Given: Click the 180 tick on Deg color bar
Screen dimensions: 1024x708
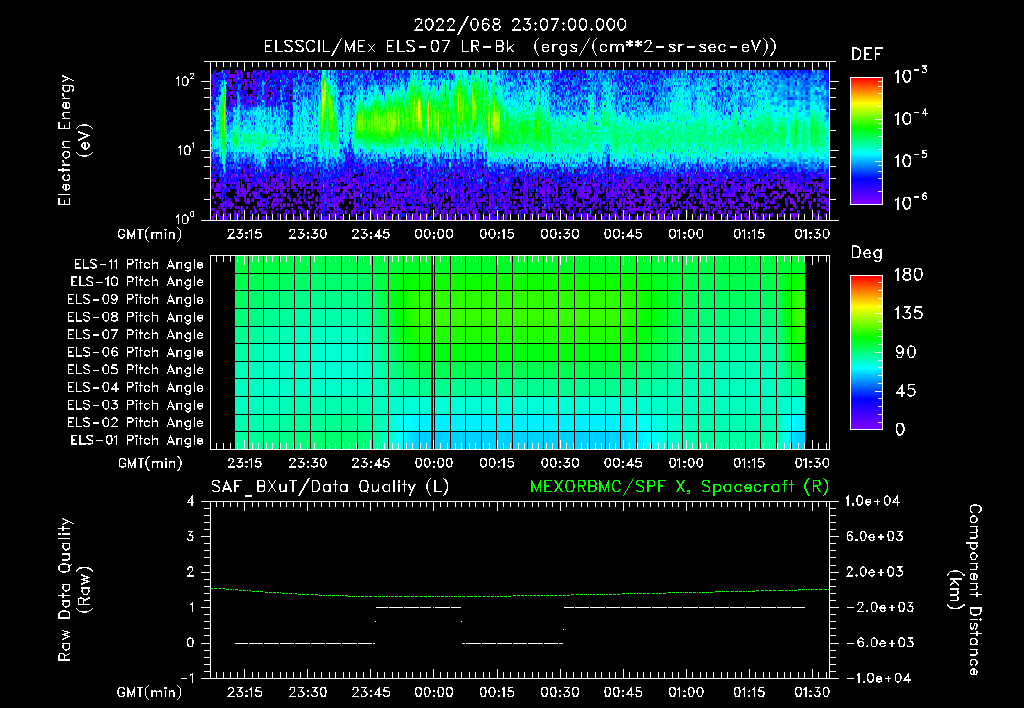Looking at the screenshot, I should coord(908,274).
